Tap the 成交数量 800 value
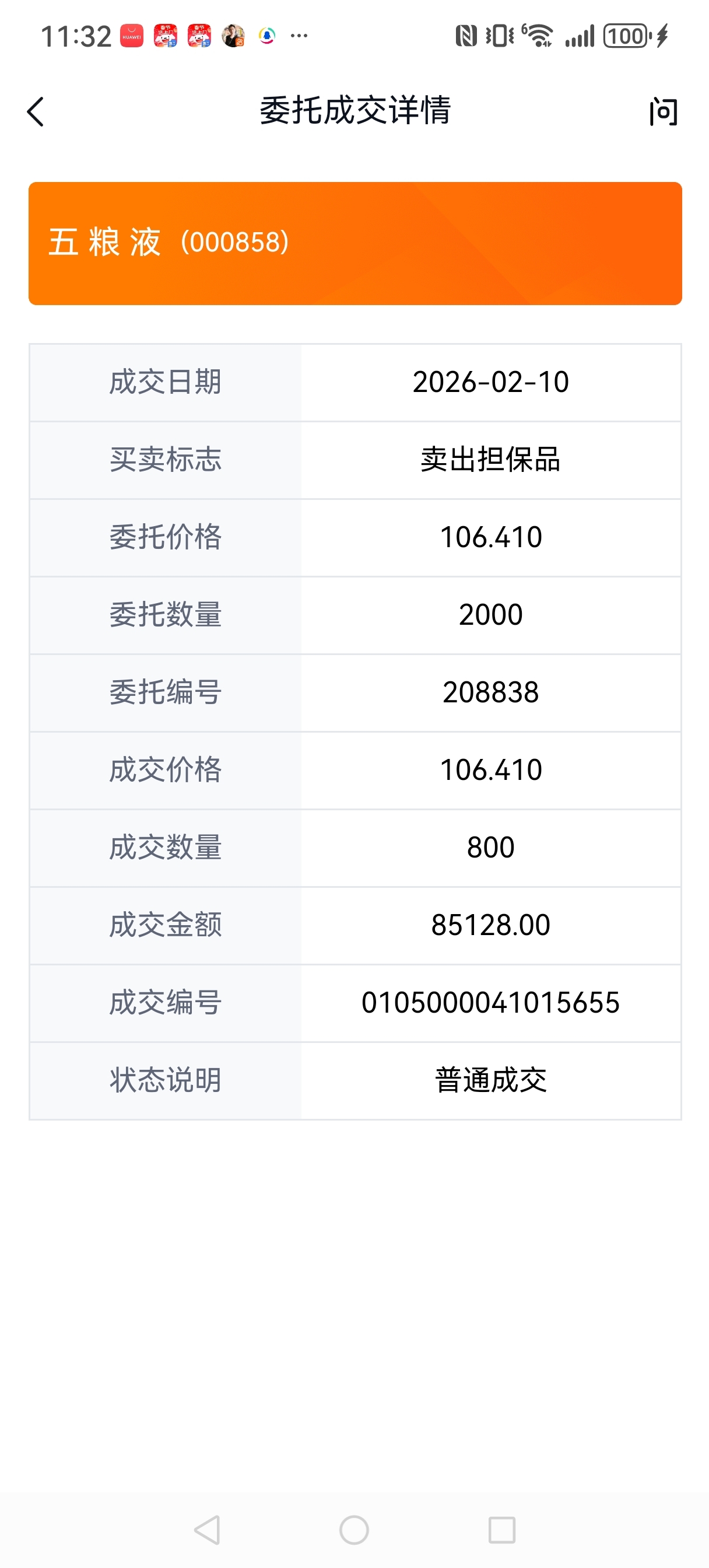 coord(490,848)
